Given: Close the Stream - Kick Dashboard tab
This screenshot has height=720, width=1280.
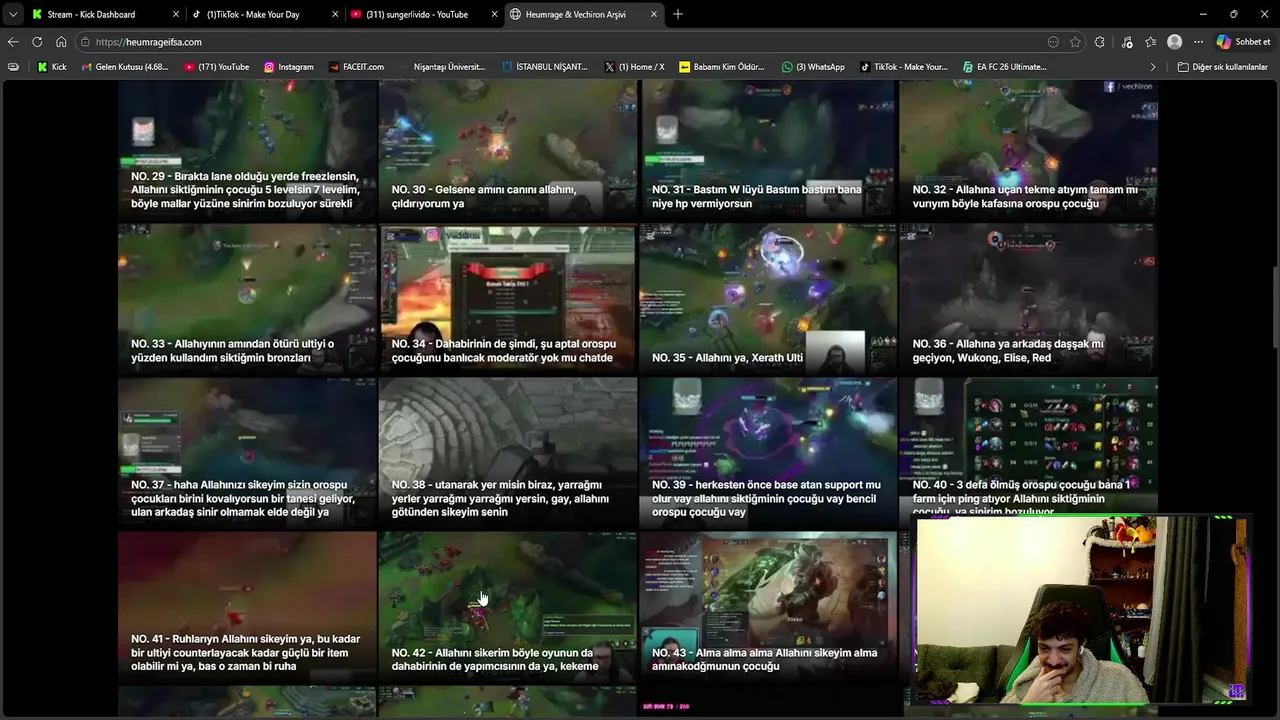Looking at the screenshot, I should click(176, 14).
